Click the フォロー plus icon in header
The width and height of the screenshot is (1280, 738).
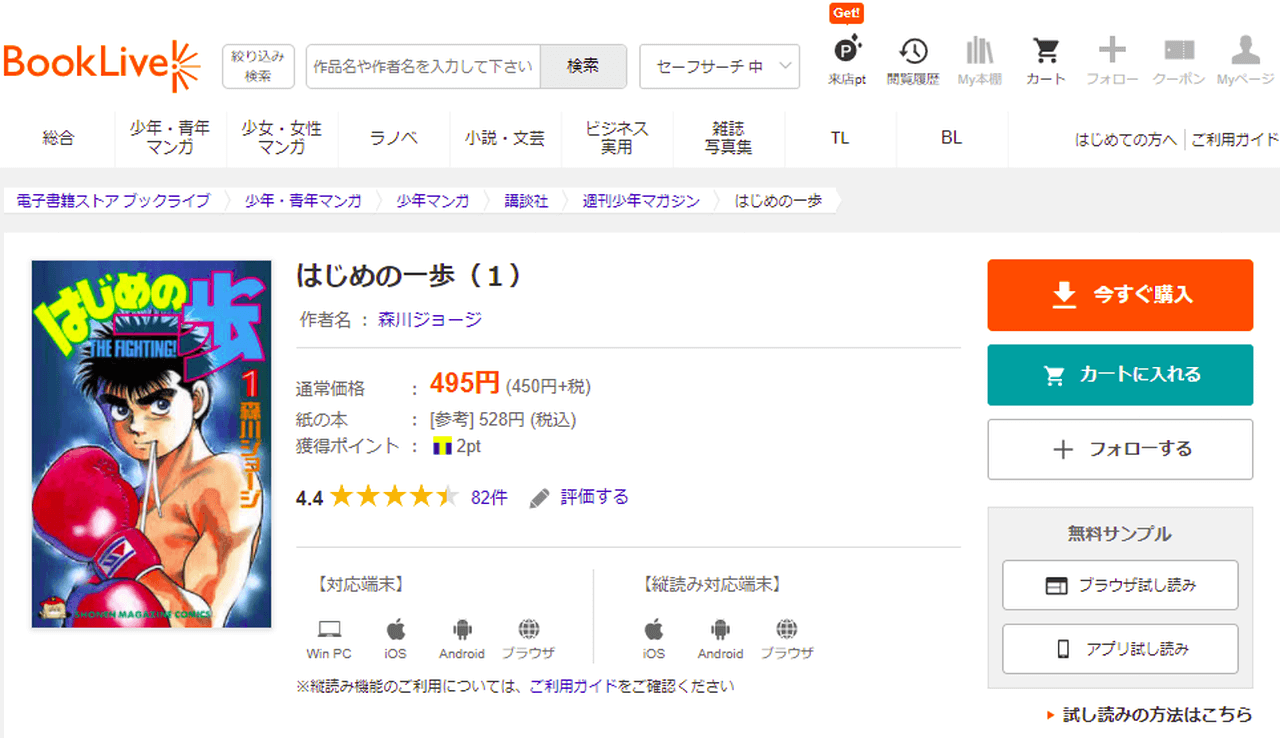[x=1112, y=60]
